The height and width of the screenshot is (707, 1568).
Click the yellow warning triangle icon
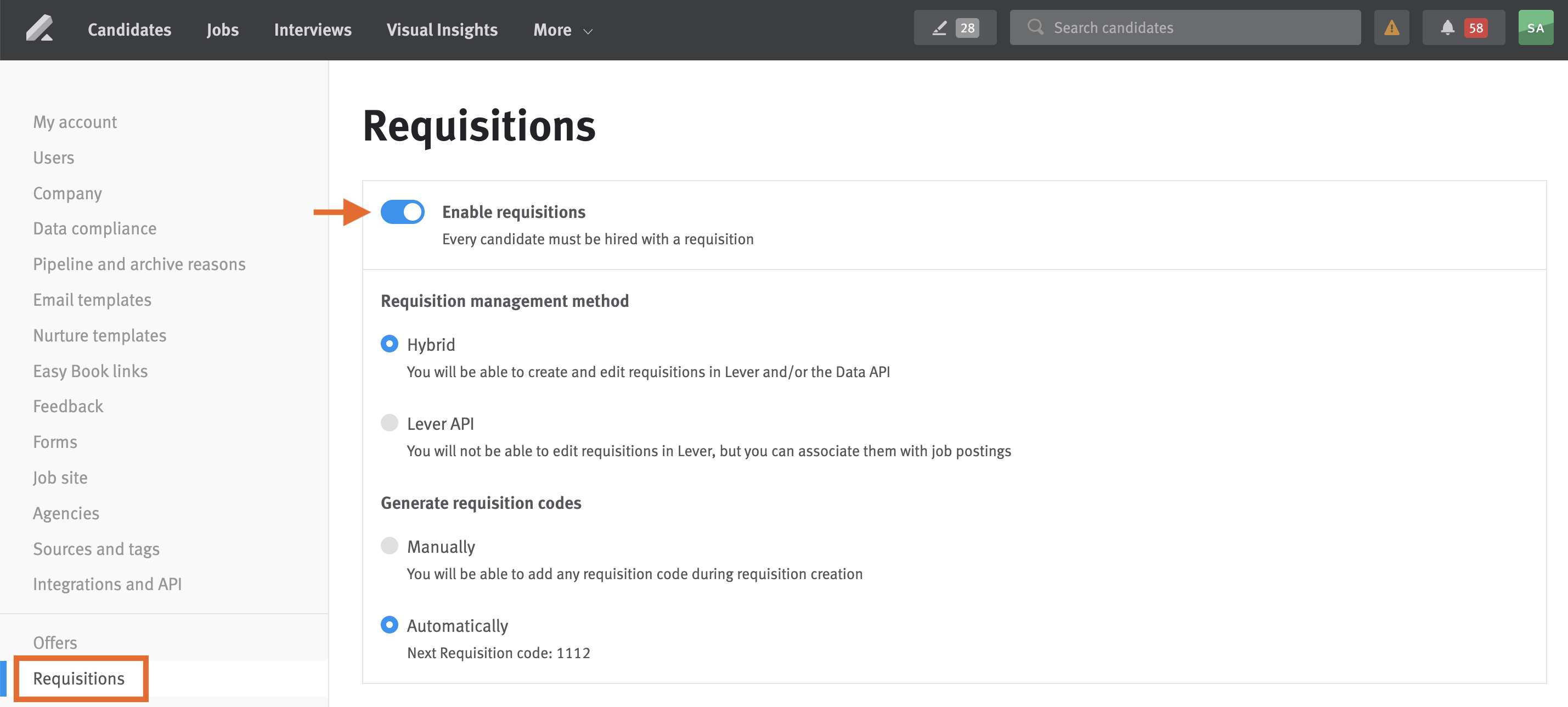pos(1391,27)
